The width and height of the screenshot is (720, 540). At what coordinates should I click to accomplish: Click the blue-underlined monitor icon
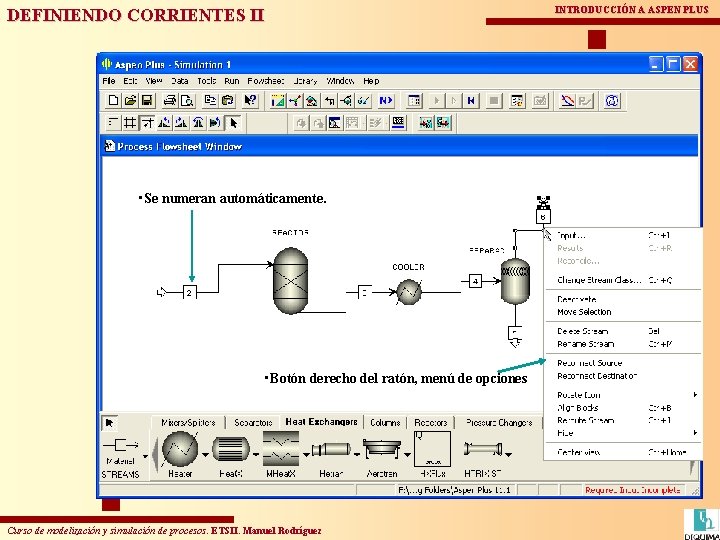coord(398,123)
